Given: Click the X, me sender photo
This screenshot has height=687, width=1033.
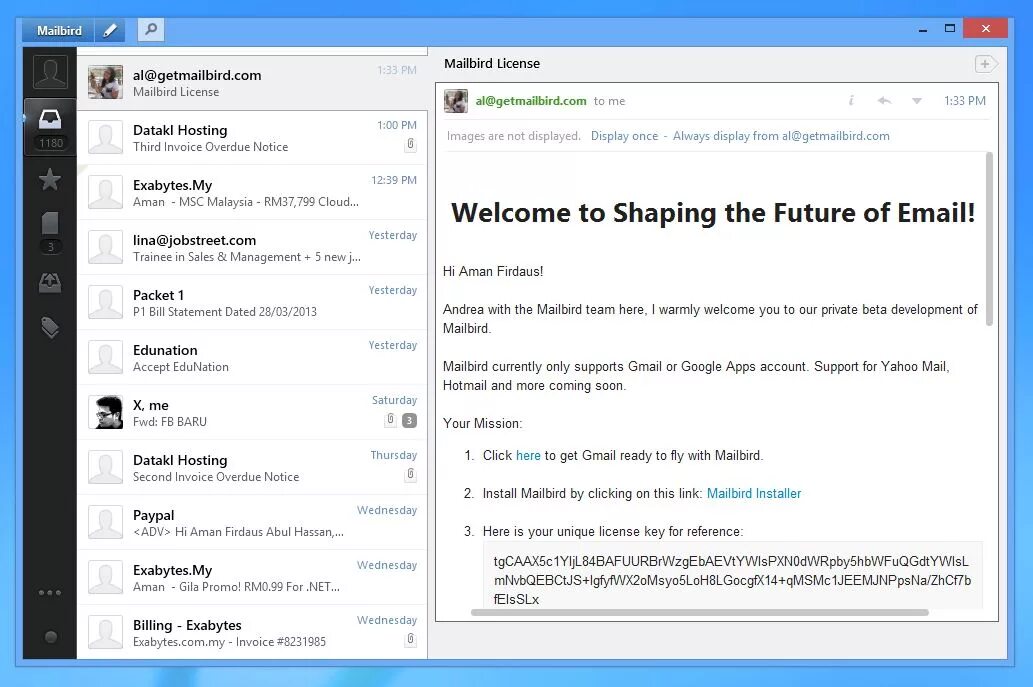Looking at the screenshot, I should pyautogui.click(x=105, y=412).
